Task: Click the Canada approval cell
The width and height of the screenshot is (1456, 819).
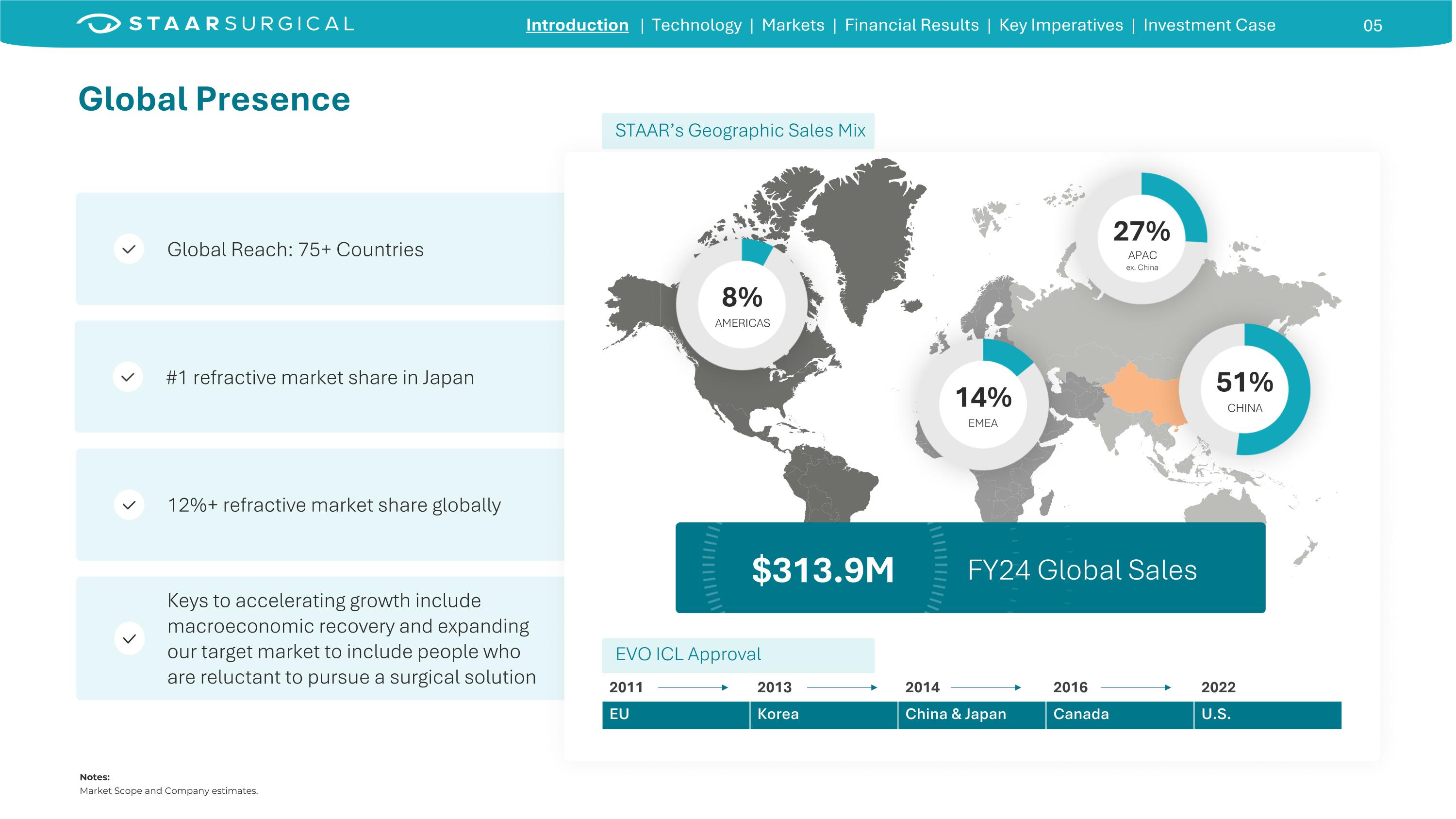Action: click(1120, 715)
